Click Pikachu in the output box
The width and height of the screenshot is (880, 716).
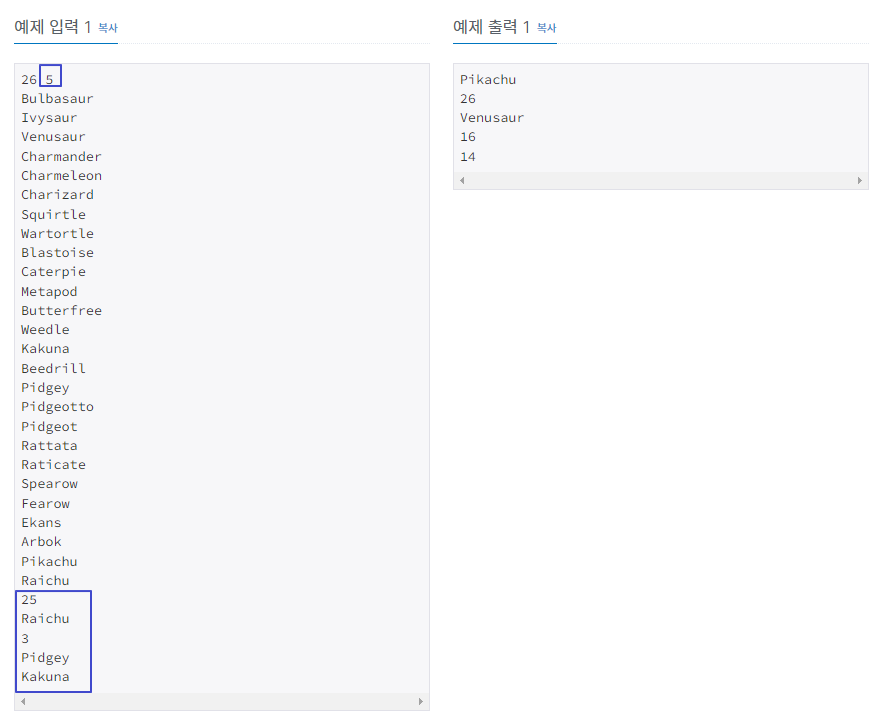pos(488,80)
